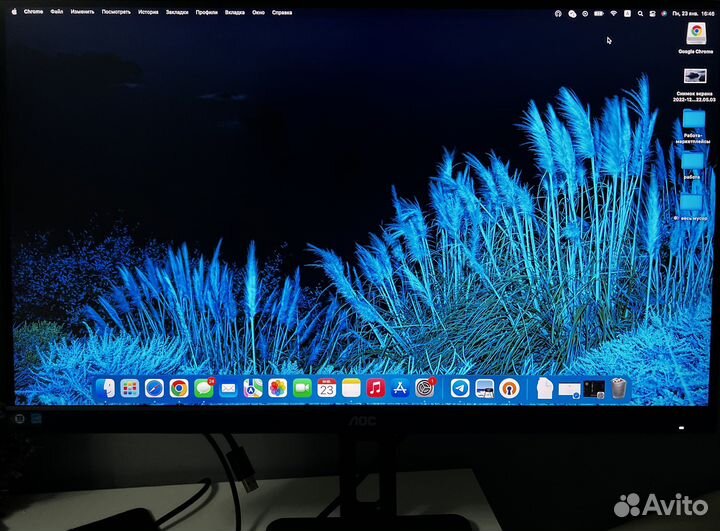Open the Trash in the Dock
The height and width of the screenshot is (531, 720).
(x=619, y=389)
